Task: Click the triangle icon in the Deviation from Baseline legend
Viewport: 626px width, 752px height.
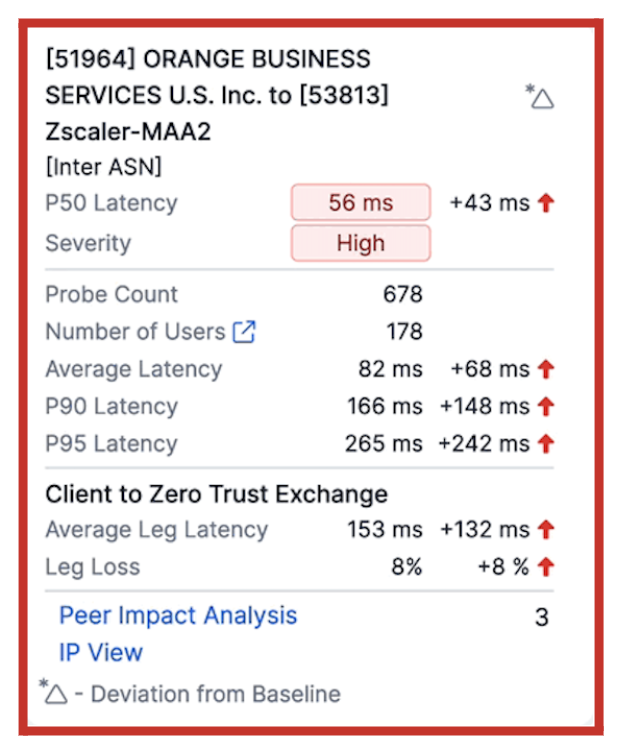Action: 55,693
